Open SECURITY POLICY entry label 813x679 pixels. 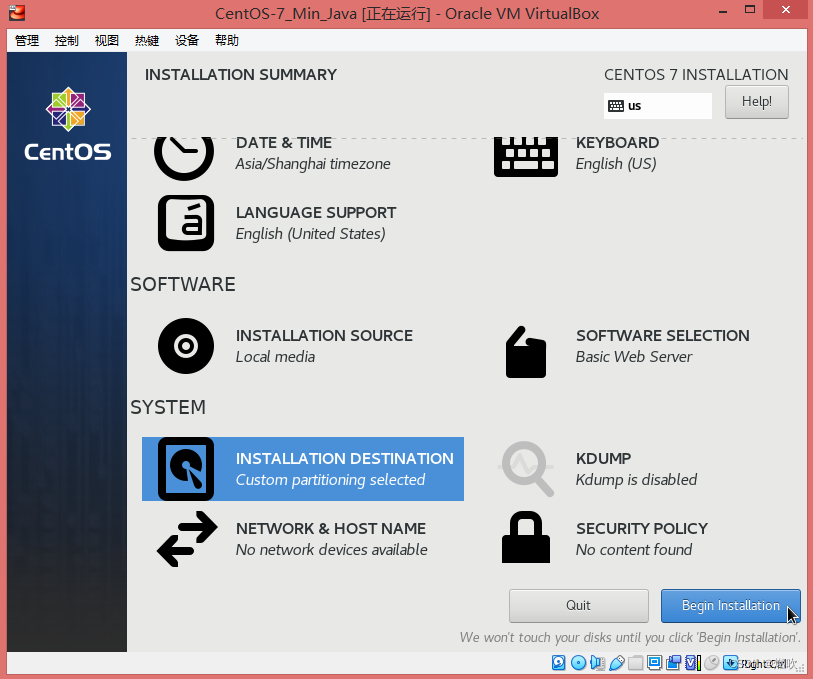642,528
